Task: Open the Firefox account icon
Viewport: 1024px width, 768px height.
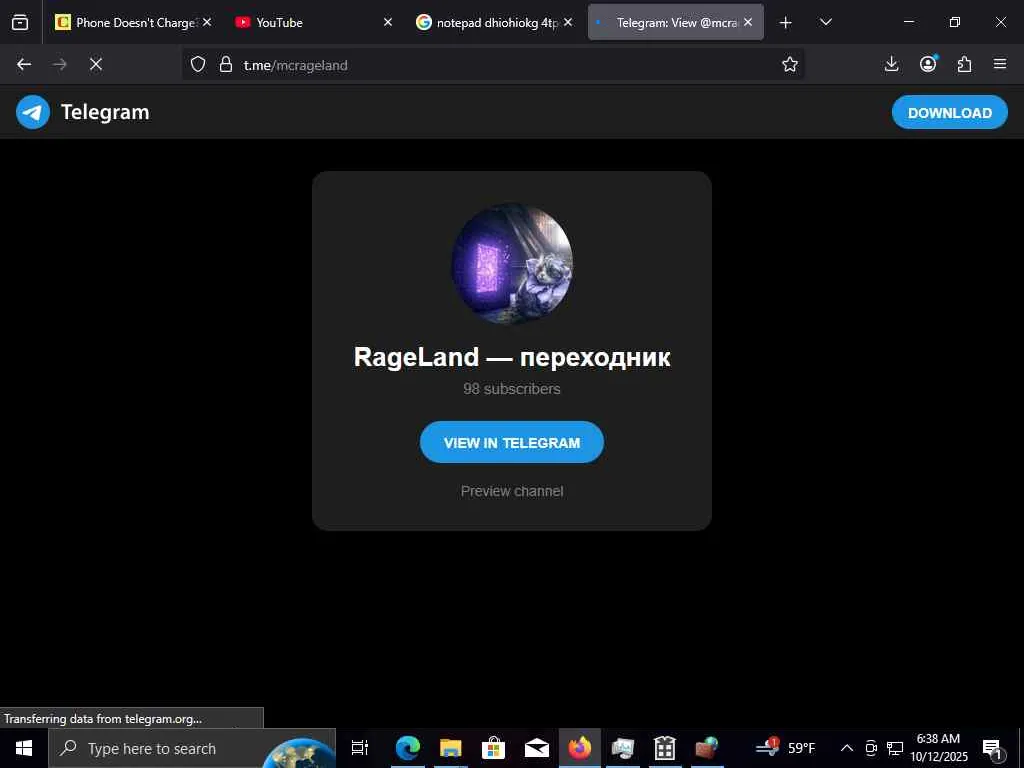Action: pyautogui.click(x=928, y=64)
